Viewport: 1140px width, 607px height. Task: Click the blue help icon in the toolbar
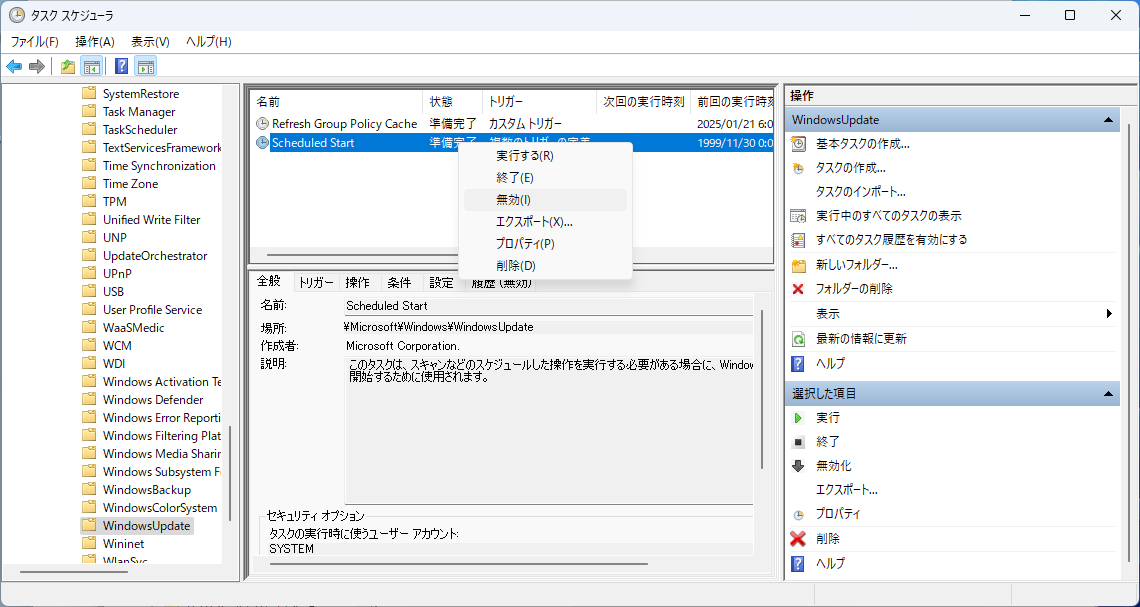click(121, 67)
